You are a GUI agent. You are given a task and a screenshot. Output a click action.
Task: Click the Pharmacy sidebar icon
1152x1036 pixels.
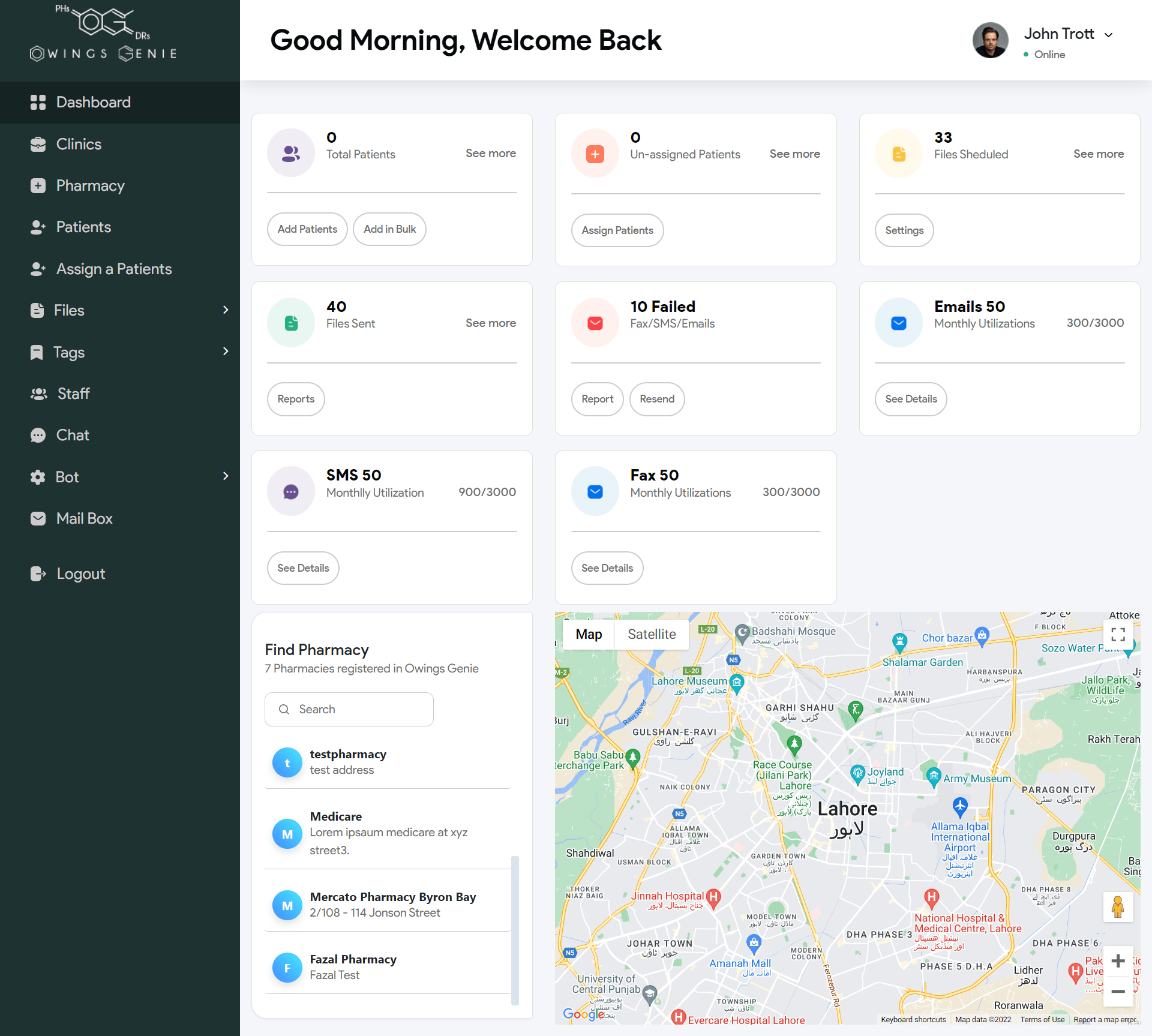[37, 185]
